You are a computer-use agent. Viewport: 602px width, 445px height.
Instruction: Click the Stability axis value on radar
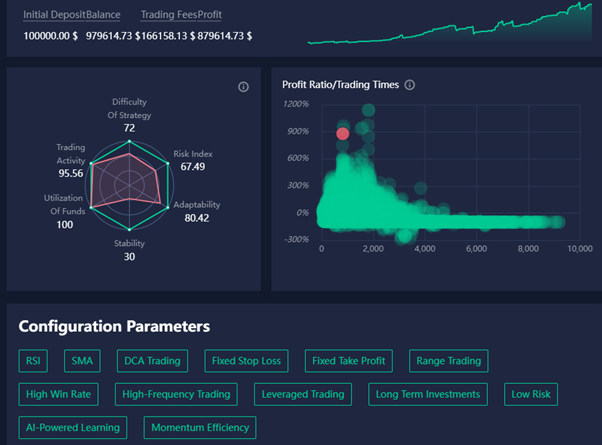point(129,256)
